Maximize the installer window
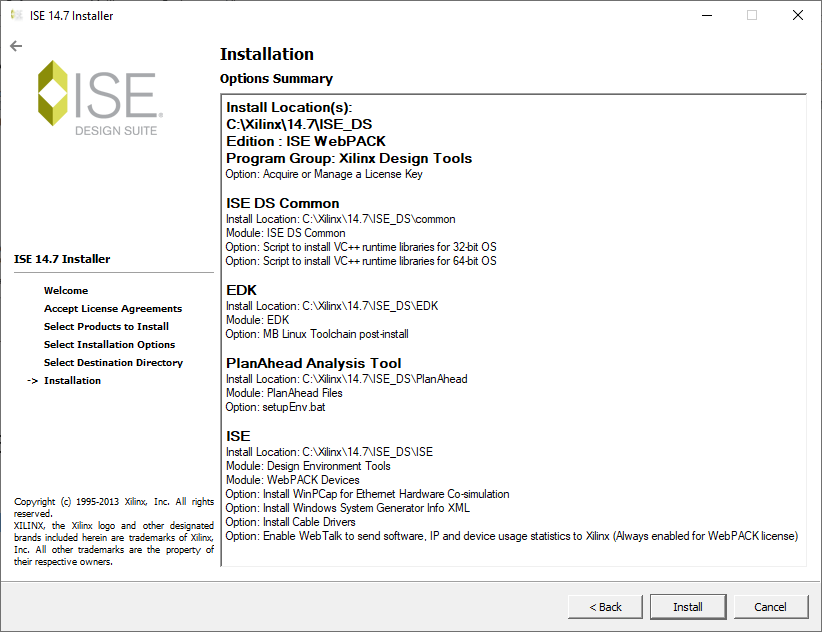822x632 pixels. 752,16
